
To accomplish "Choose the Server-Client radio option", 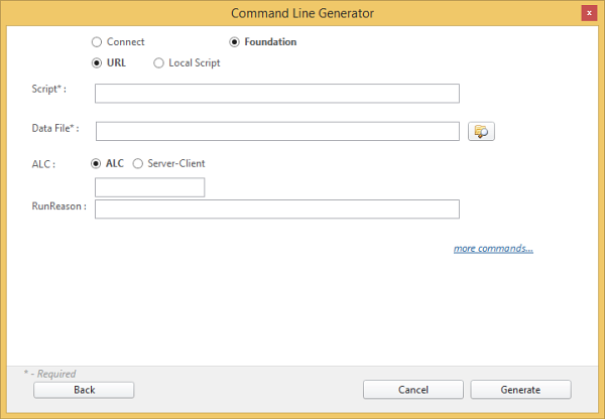I will [x=138, y=163].
